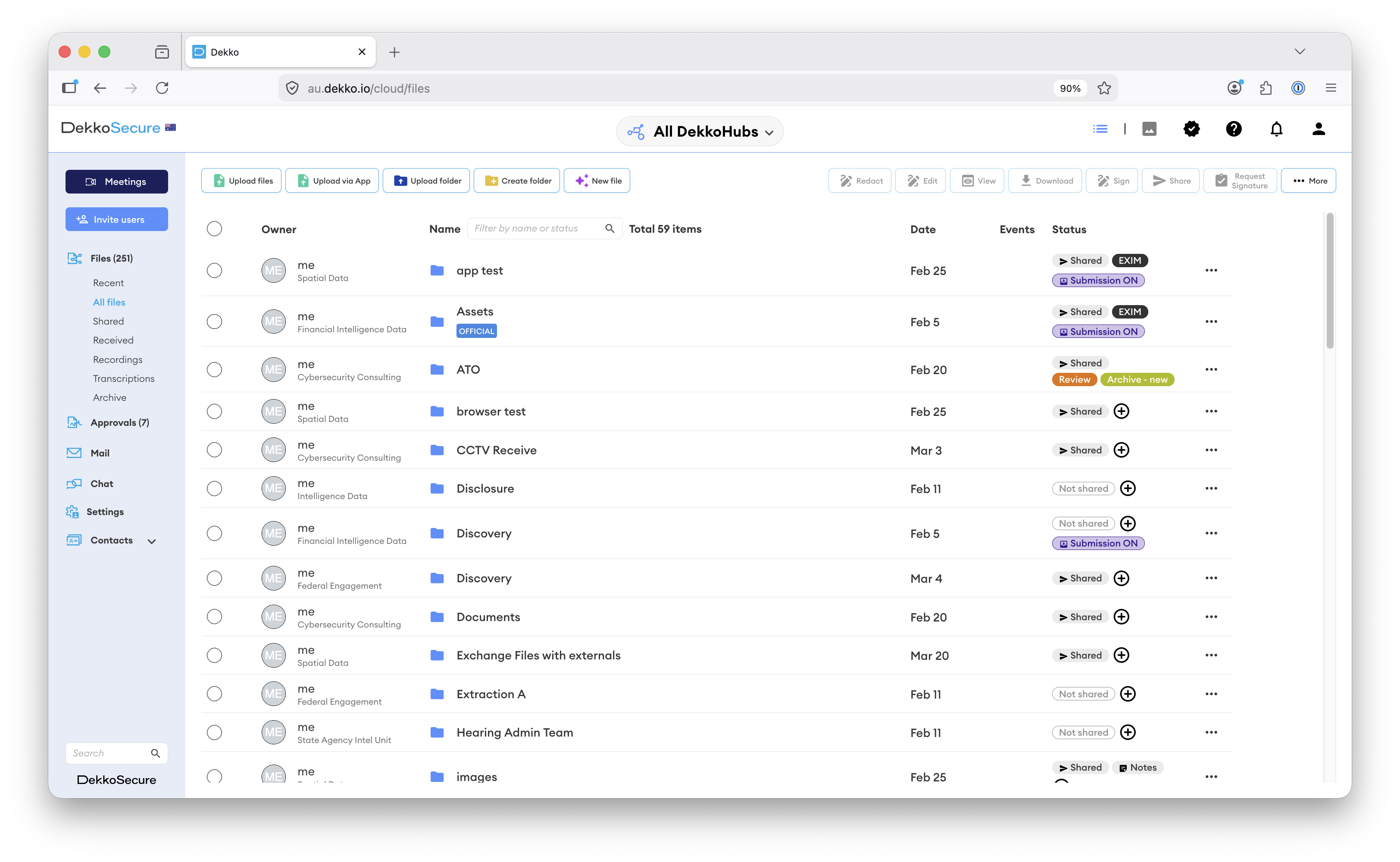The image size is (1400, 862).
Task: Toggle the select-all rows checkbox
Action: tap(214, 229)
